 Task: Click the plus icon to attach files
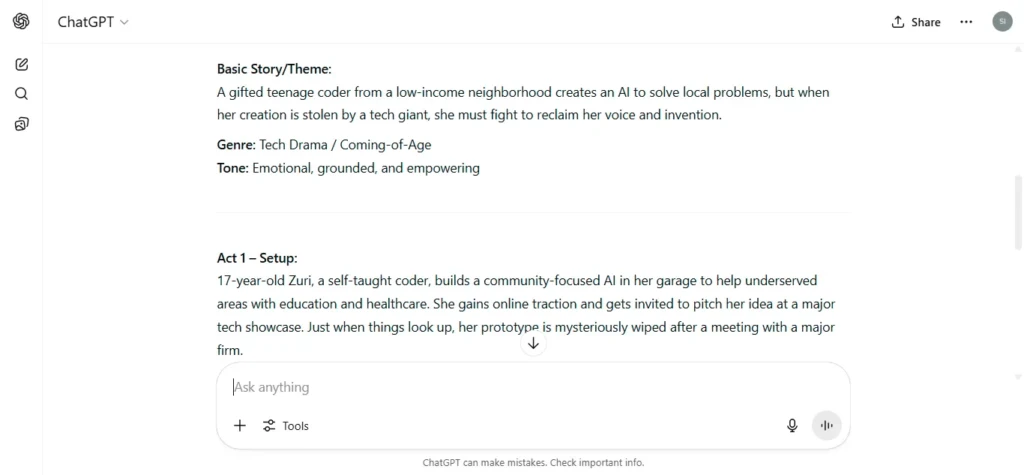pyautogui.click(x=240, y=426)
